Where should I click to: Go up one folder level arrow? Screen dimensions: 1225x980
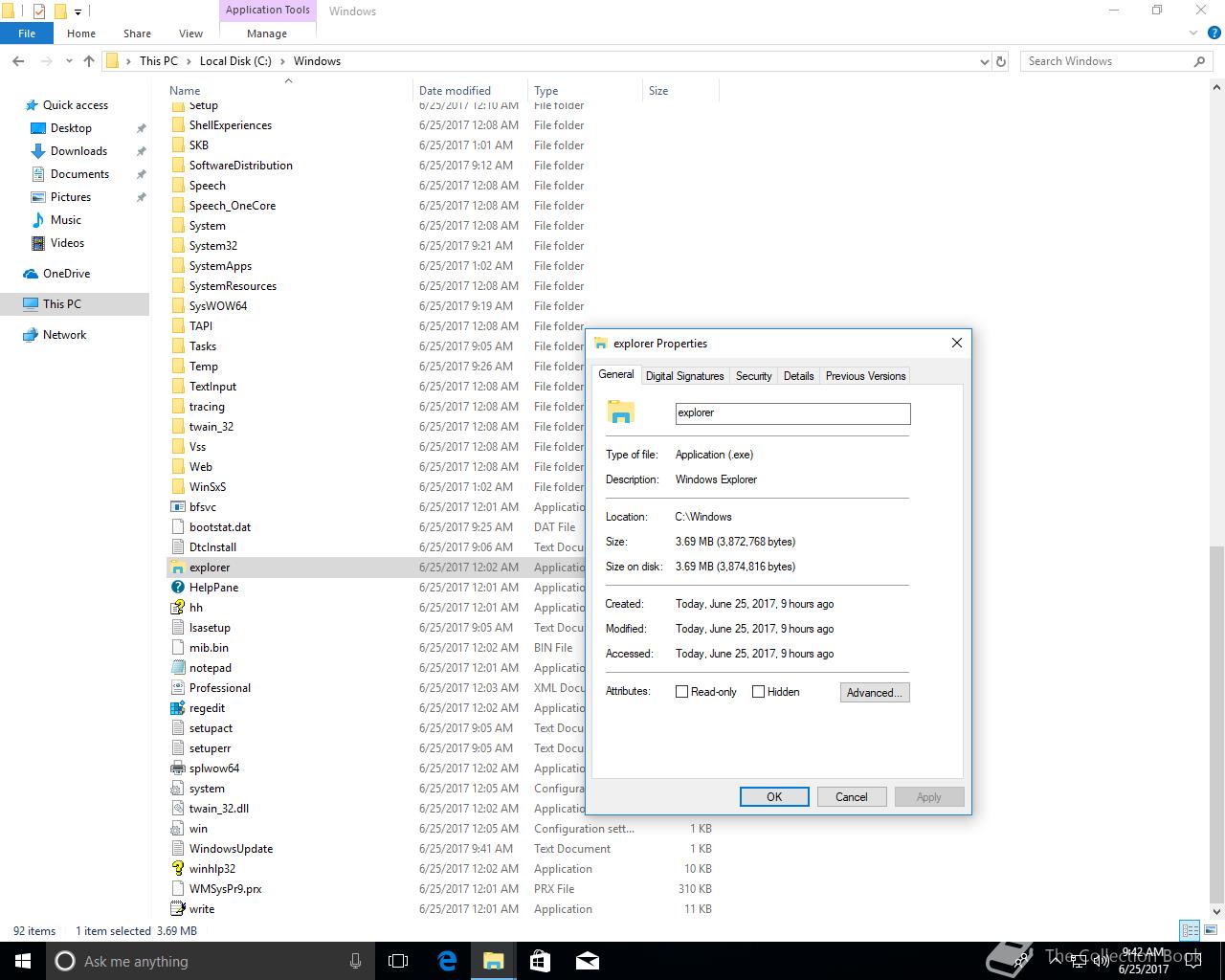pyautogui.click(x=89, y=61)
